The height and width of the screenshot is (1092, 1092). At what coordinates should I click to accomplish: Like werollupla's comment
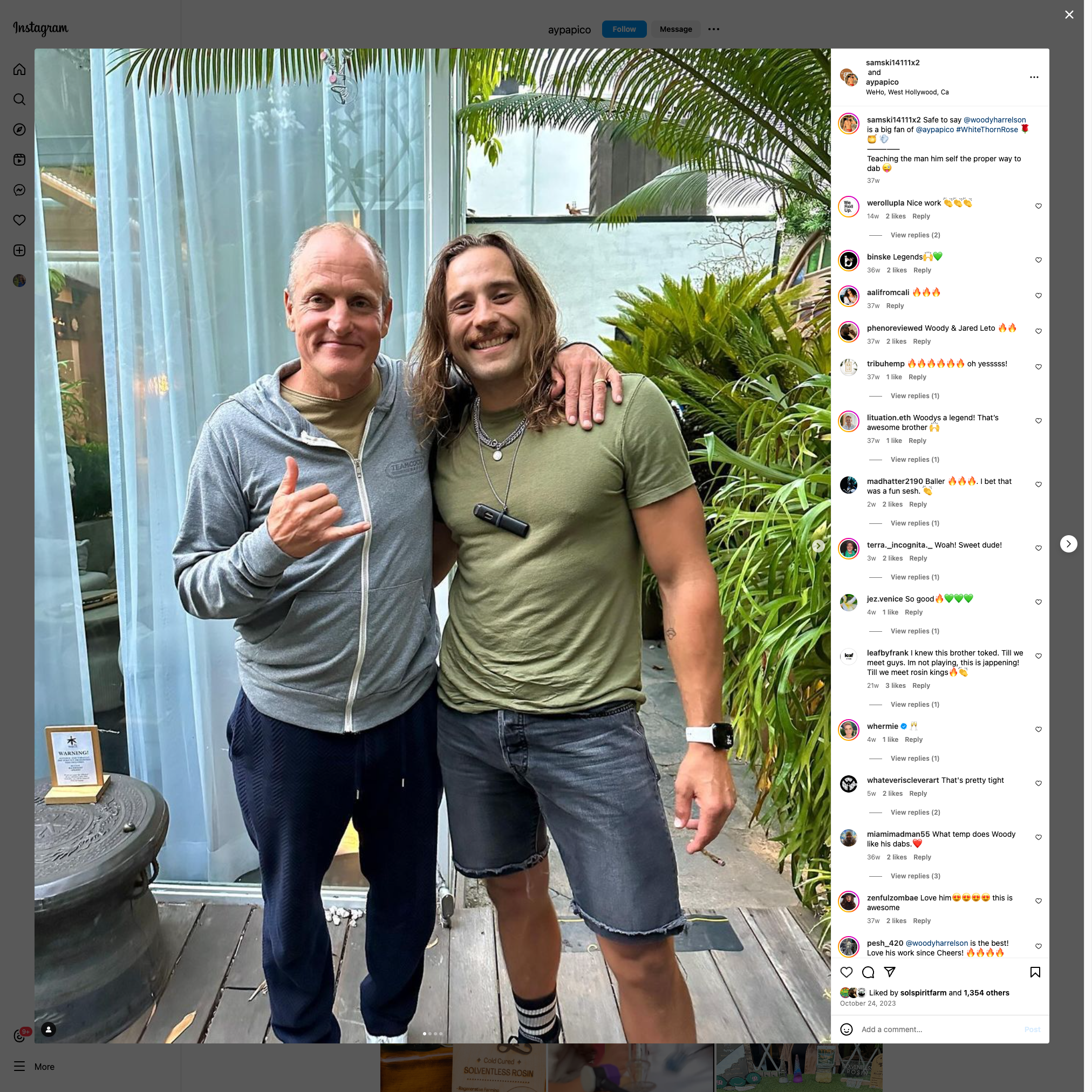pos(1038,206)
